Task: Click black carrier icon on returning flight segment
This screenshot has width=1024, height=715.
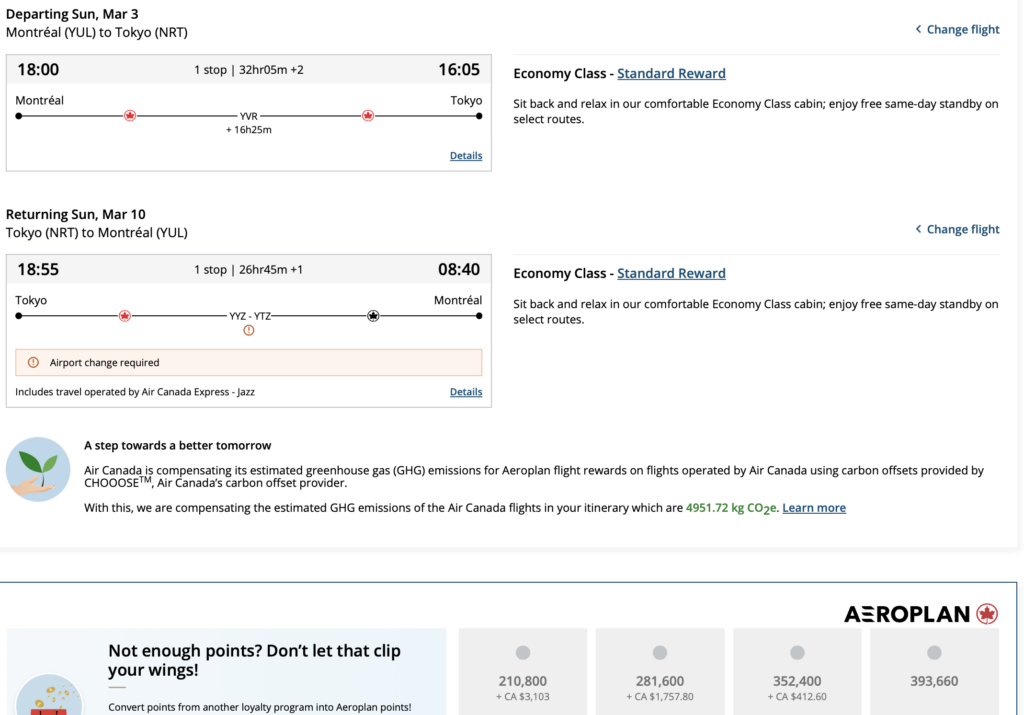Action: [373, 316]
